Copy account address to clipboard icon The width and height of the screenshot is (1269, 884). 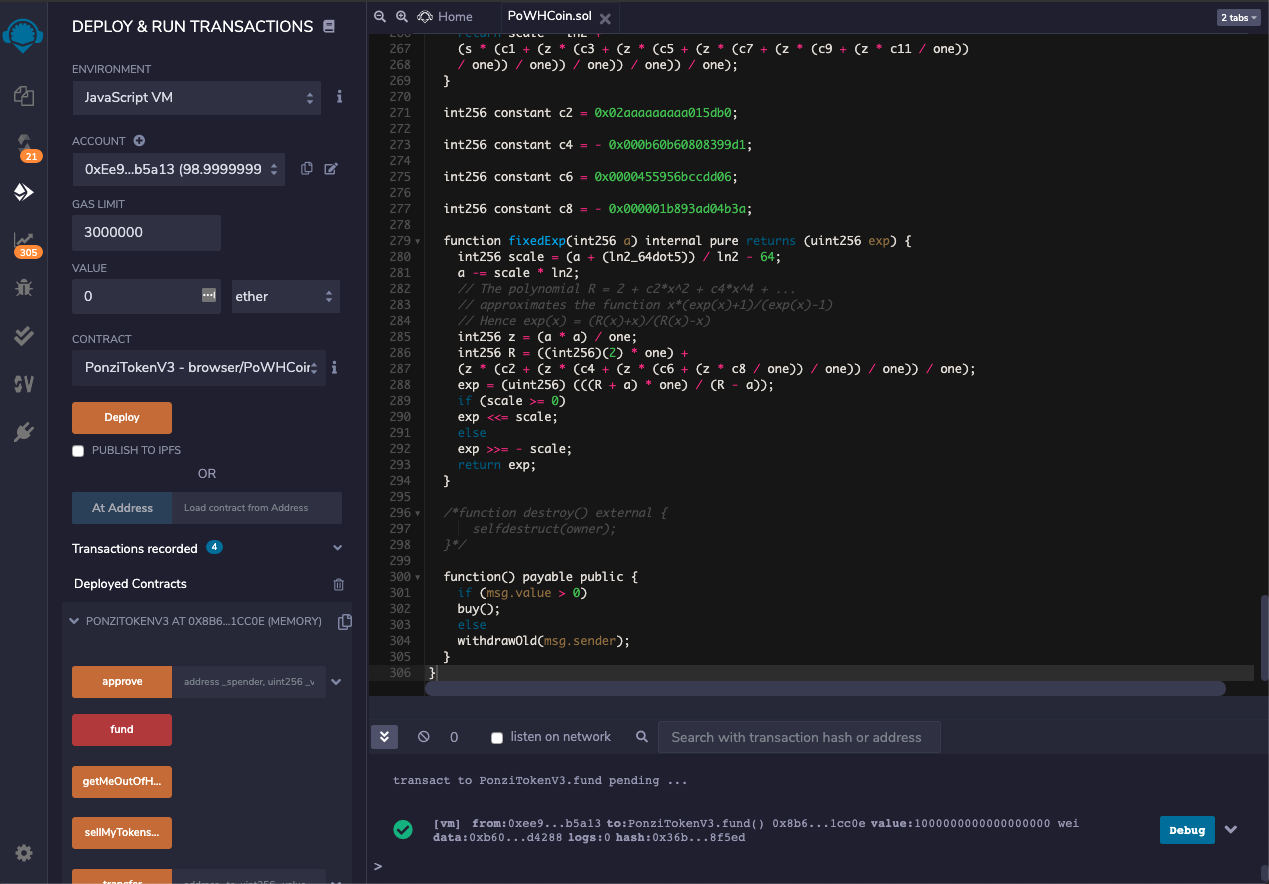[307, 169]
